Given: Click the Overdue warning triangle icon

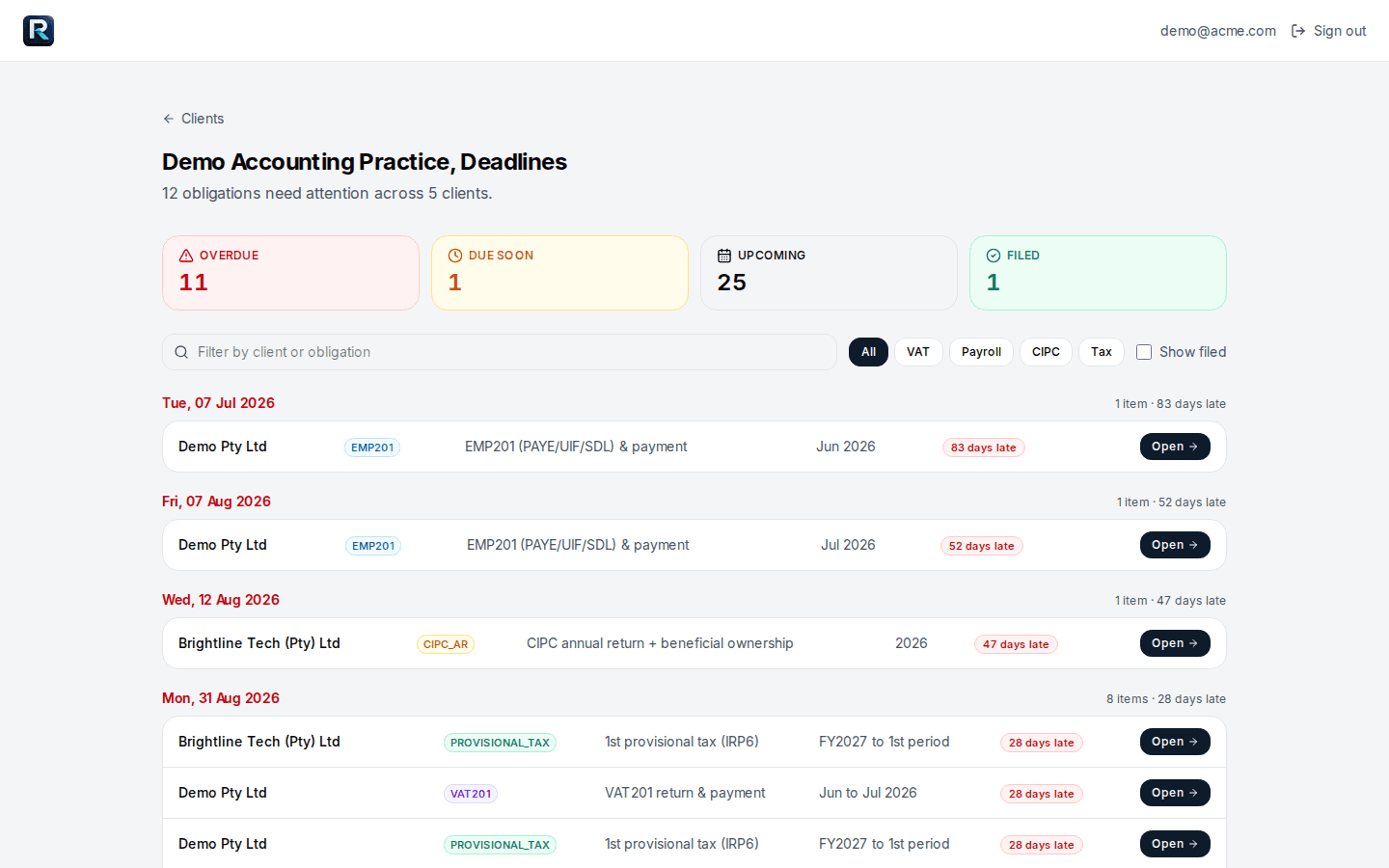Looking at the screenshot, I should 186,256.
